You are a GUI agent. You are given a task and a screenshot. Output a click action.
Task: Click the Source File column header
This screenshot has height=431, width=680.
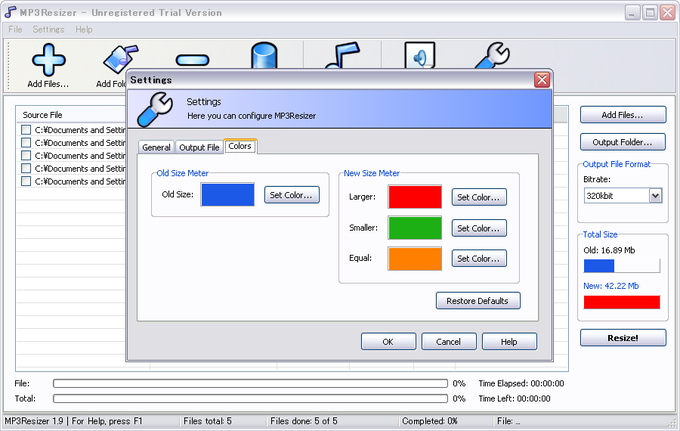pos(72,115)
